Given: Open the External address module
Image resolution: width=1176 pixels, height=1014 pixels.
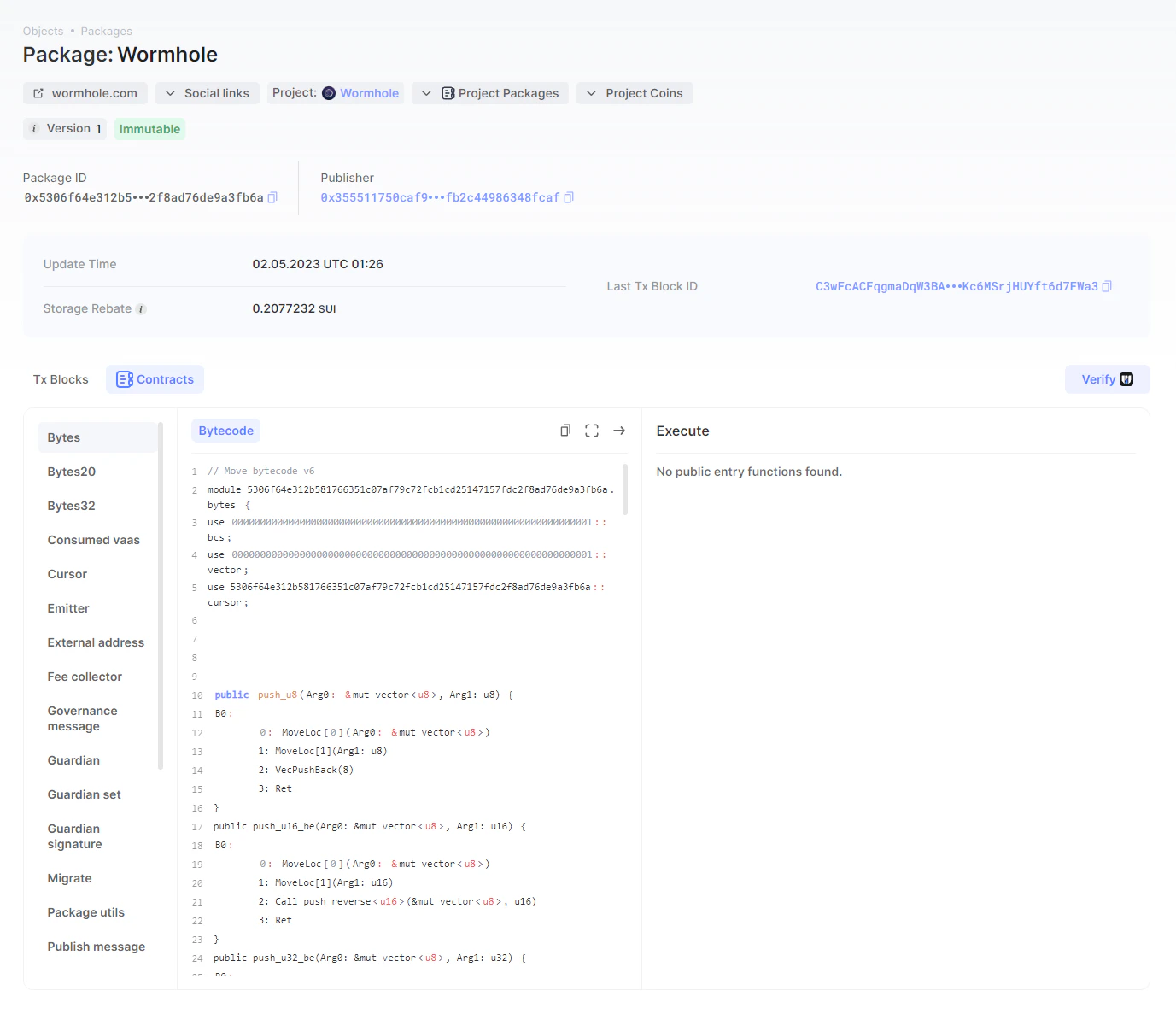Looking at the screenshot, I should tap(97, 642).
